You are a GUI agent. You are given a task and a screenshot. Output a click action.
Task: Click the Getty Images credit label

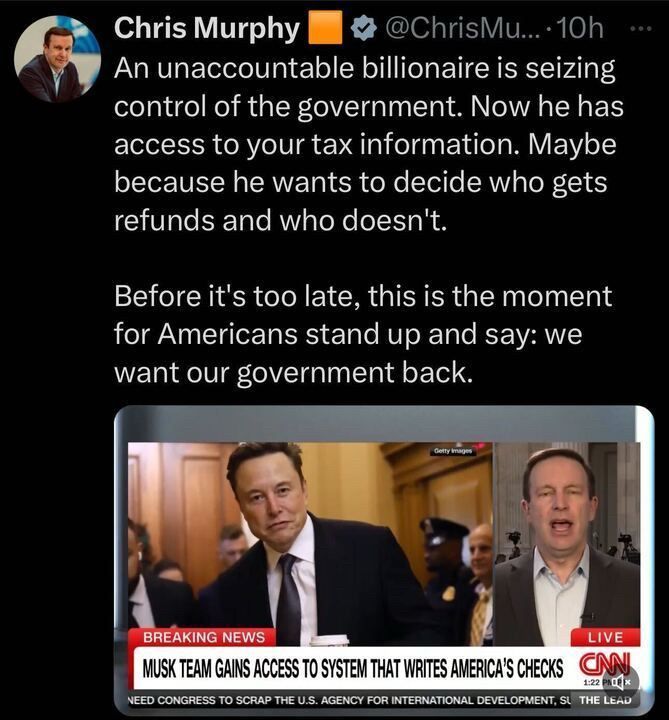452,451
